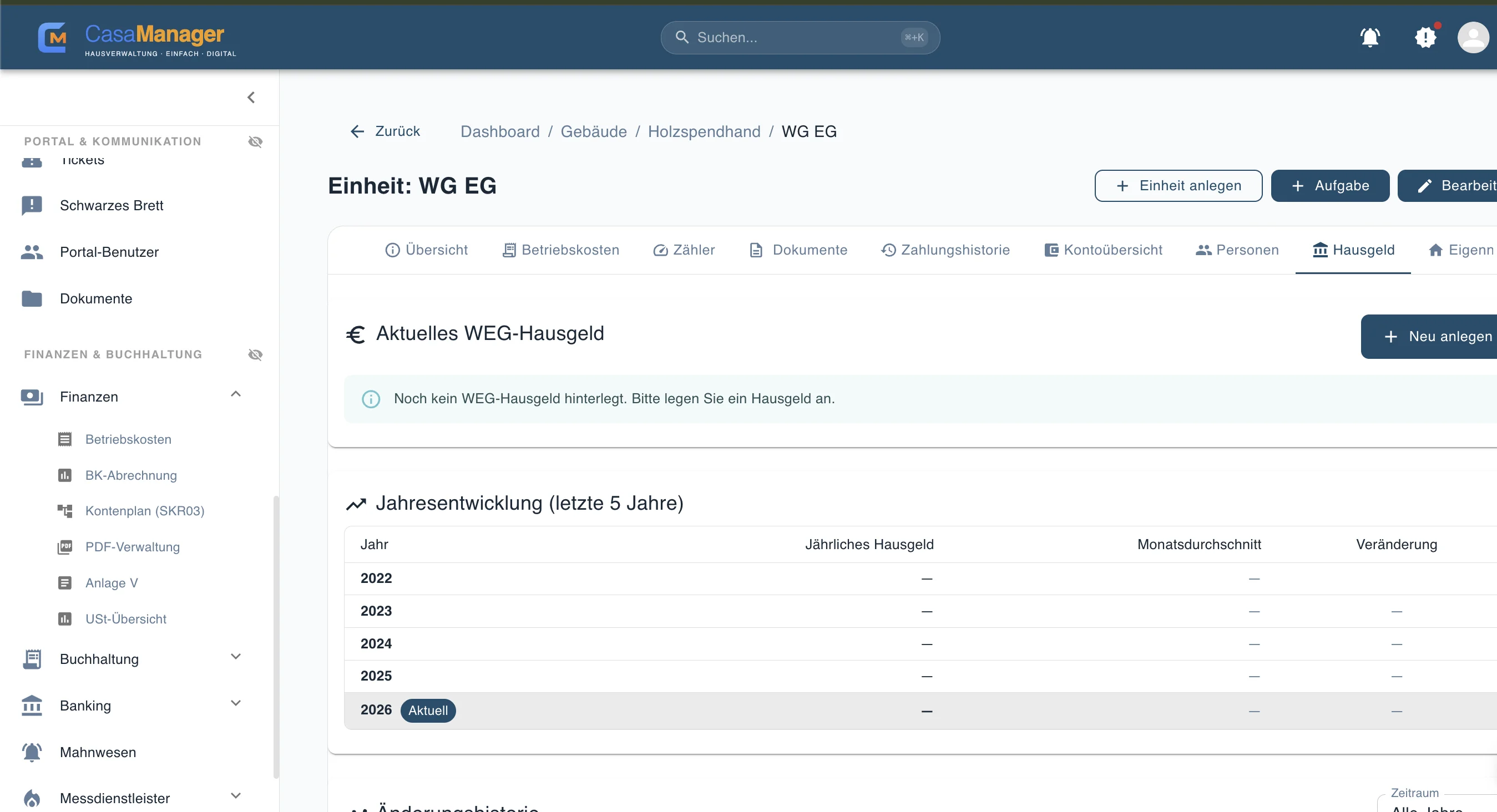Collapse the sidebar with the left chevron

pyautogui.click(x=251, y=98)
